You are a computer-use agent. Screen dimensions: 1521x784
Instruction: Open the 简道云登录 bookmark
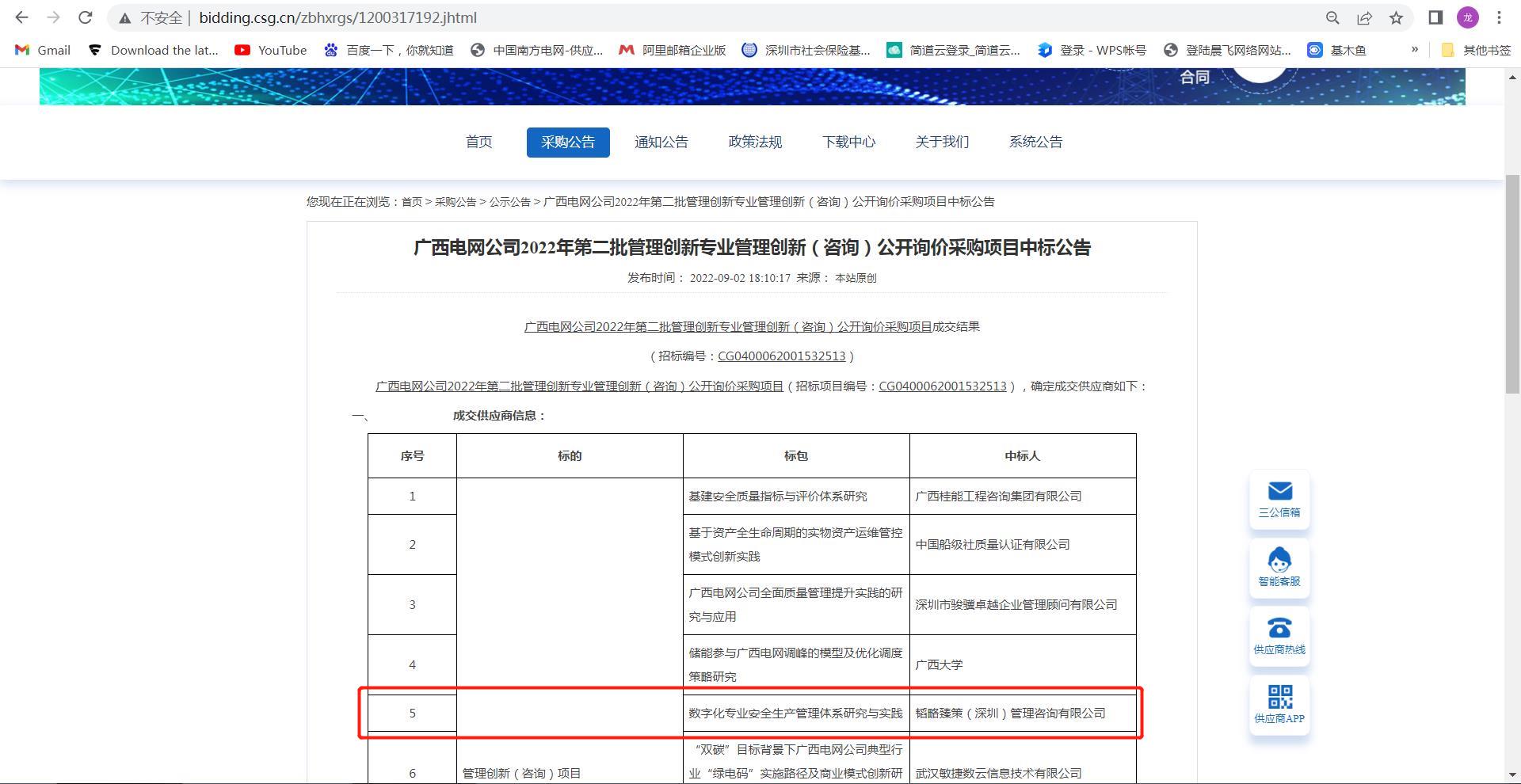(953, 50)
